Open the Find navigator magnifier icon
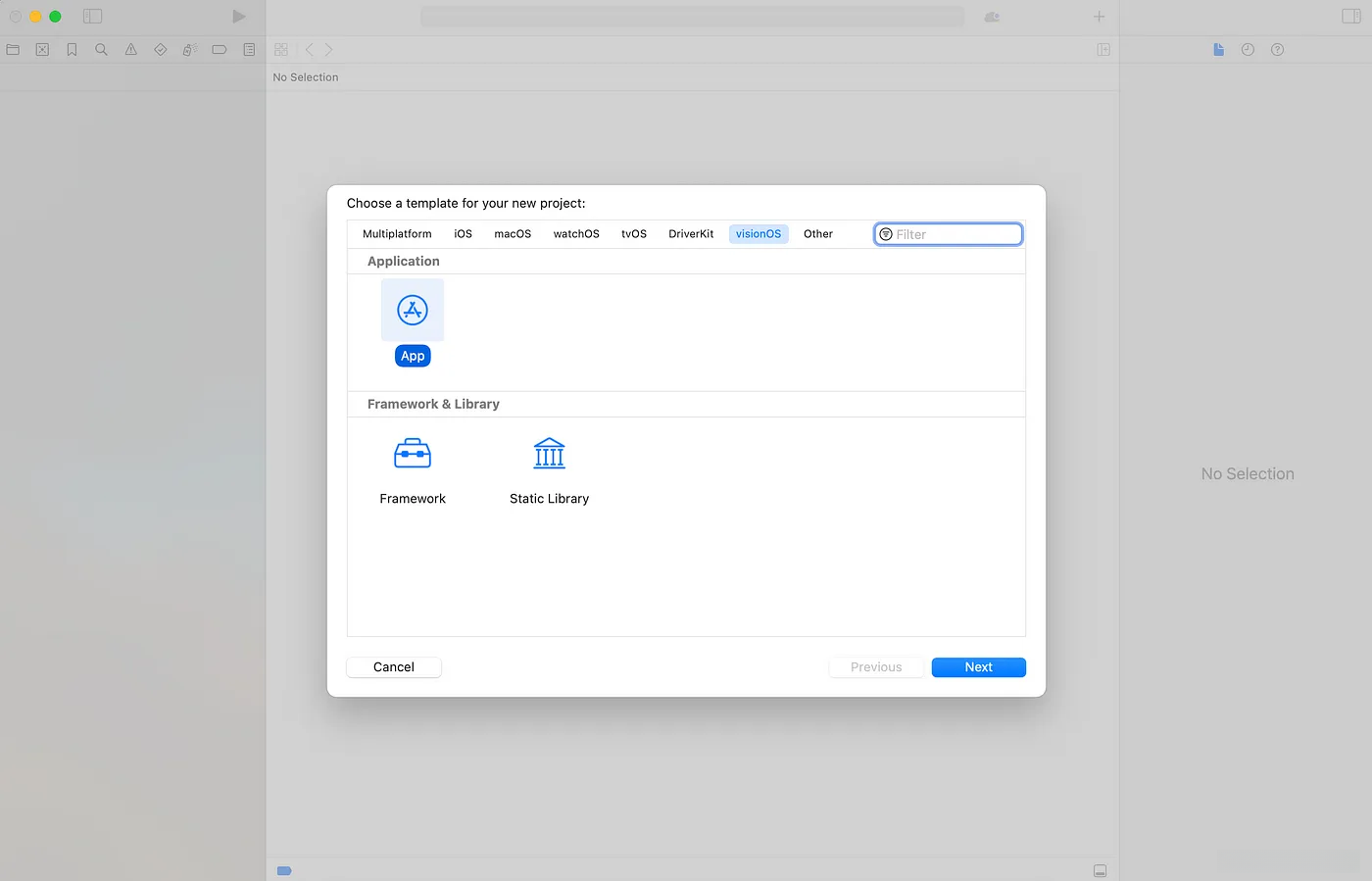 (101, 49)
